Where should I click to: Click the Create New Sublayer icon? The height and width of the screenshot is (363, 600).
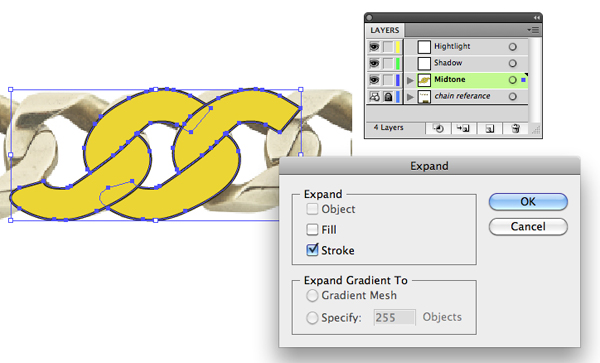point(463,129)
